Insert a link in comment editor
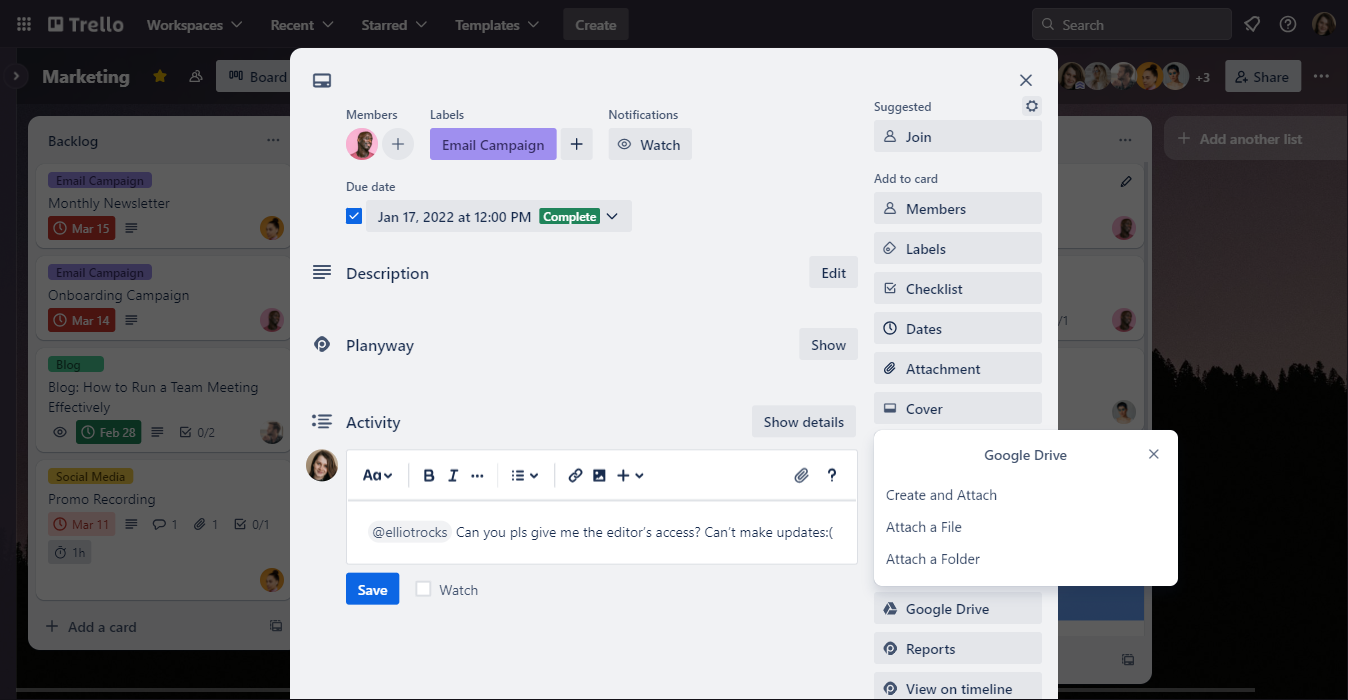The width and height of the screenshot is (1348, 700). click(x=575, y=476)
